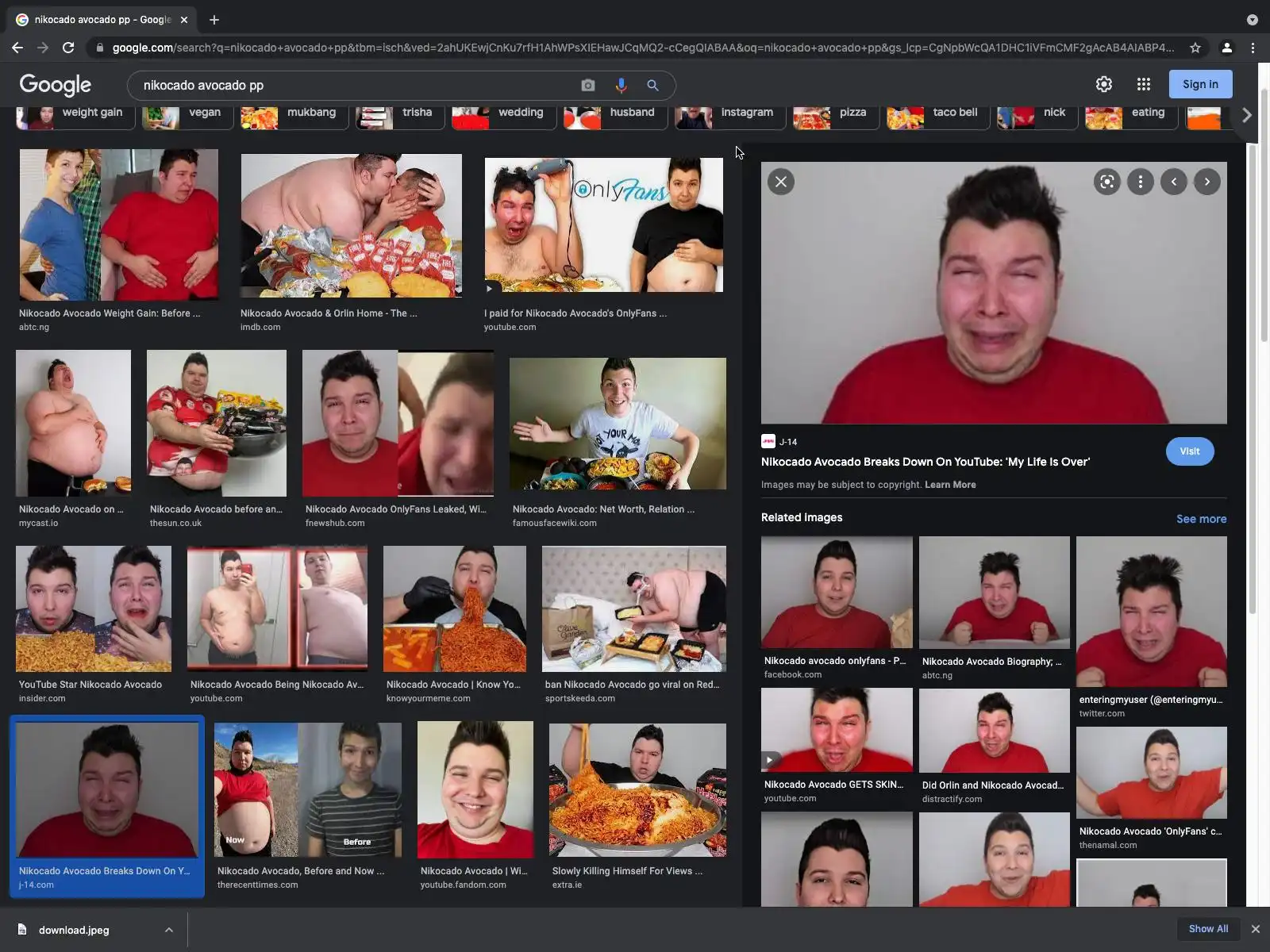Open the insider.com YouTube Star thumbnail
This screenshot has height=952, width=1270.
(94, 608)
